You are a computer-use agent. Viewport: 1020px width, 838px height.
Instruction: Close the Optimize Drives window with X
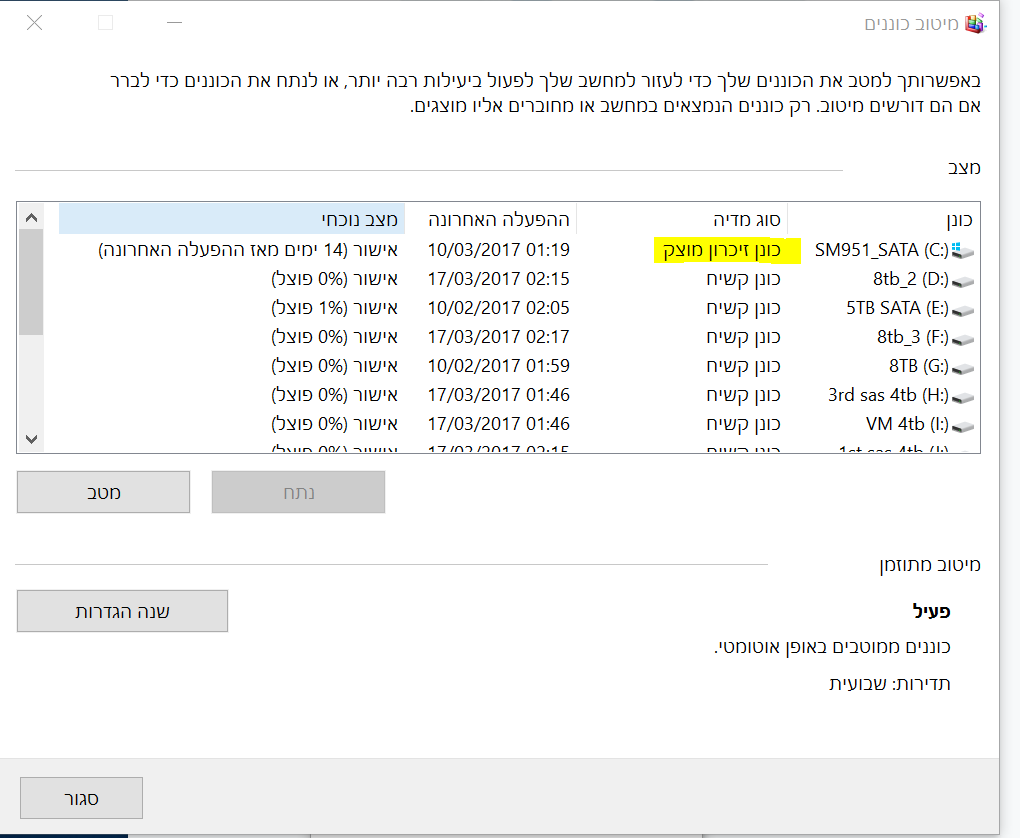pos(34,23)
